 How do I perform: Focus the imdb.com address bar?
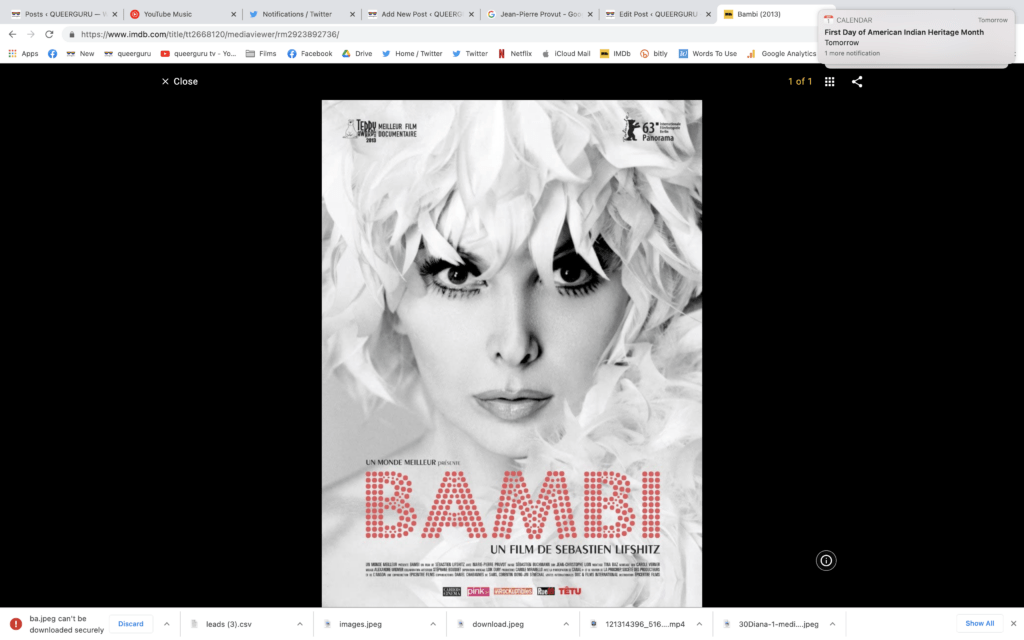pyautogui.click(x=431, y=34)
